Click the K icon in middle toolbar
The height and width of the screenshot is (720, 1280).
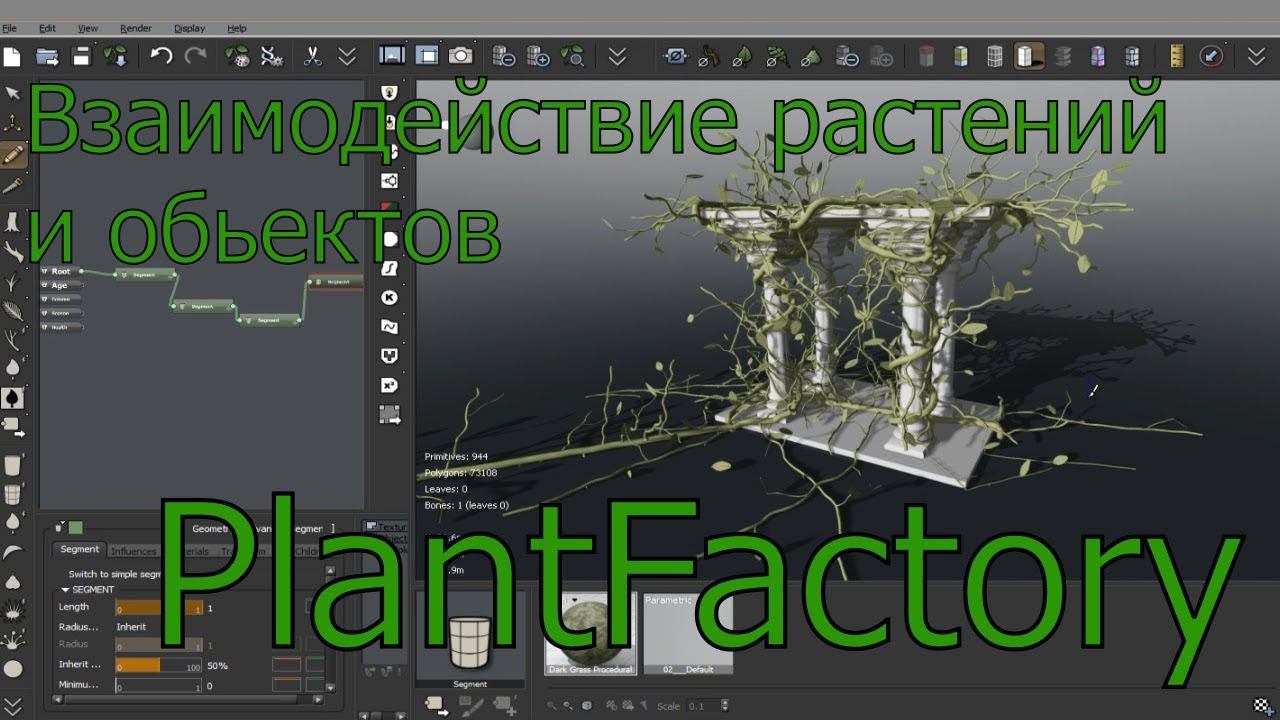click(390, 297)
